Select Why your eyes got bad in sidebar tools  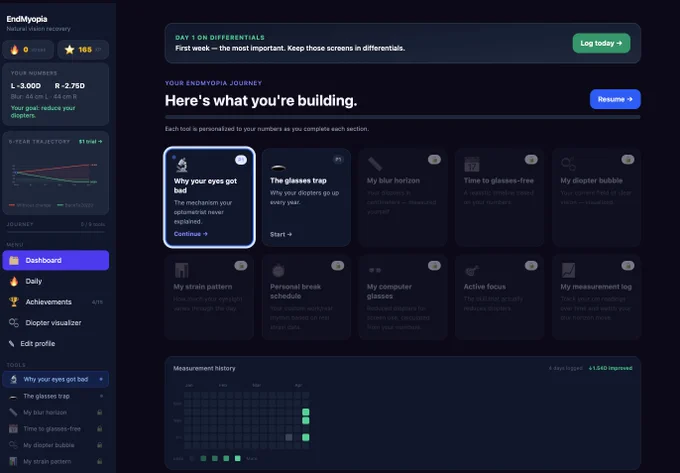pyautogui.click(x=56, y=379)
